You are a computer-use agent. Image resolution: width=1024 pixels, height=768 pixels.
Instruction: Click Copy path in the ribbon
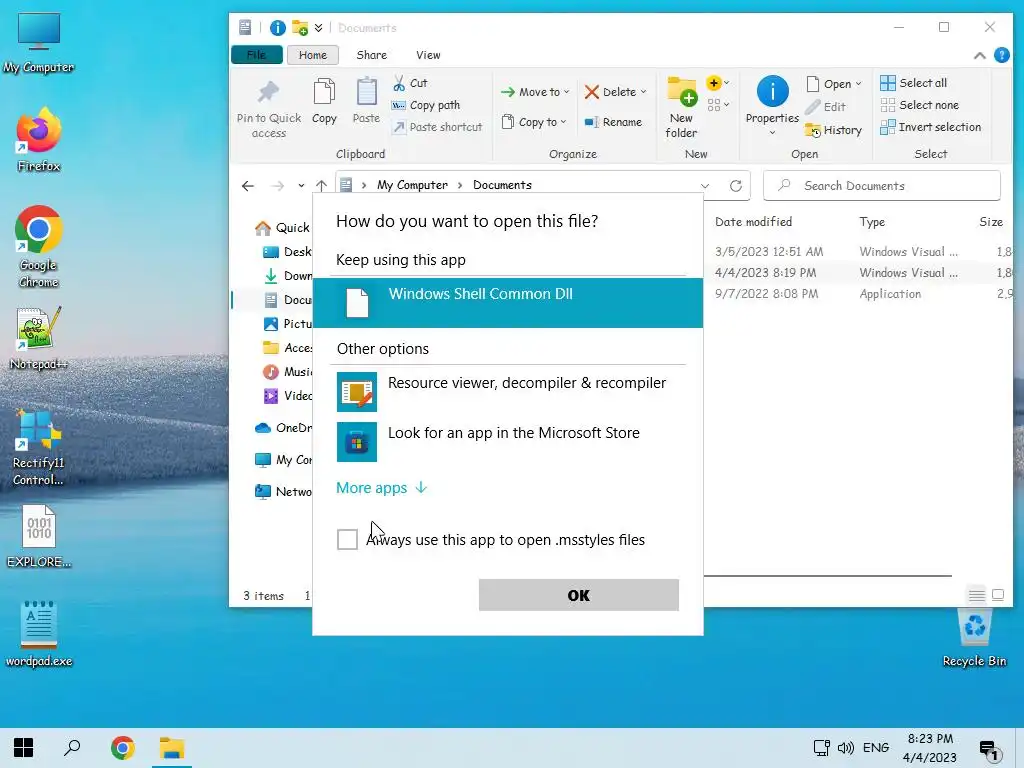tap(426, 105)
